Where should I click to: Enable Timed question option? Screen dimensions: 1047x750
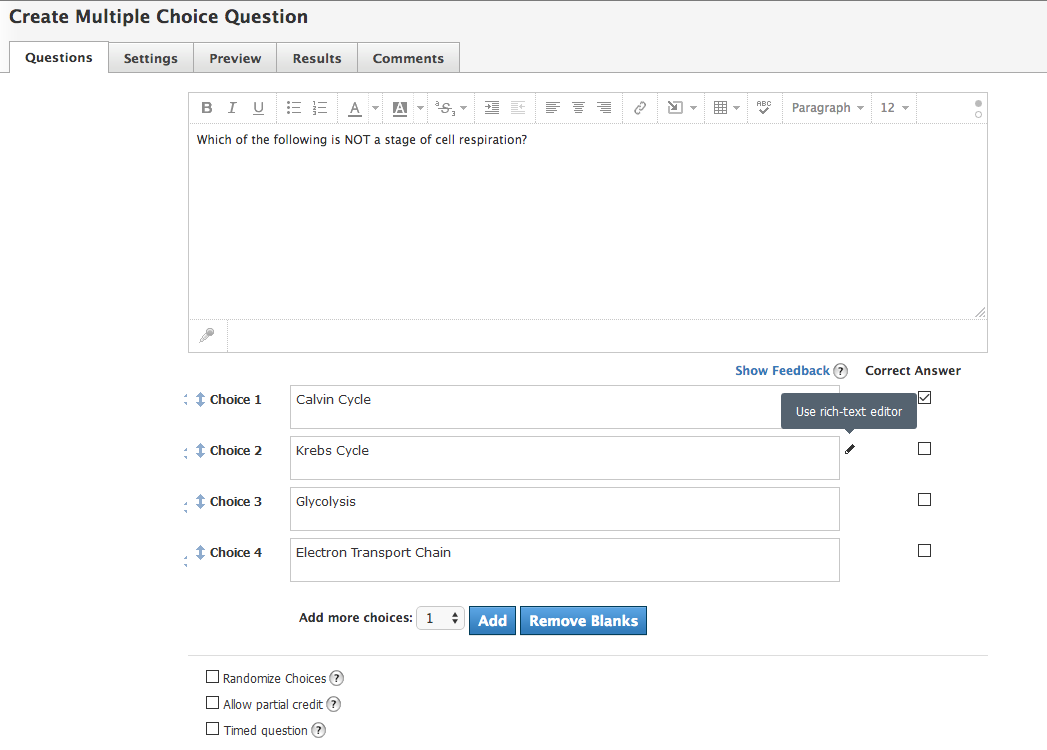click(212, 729)
